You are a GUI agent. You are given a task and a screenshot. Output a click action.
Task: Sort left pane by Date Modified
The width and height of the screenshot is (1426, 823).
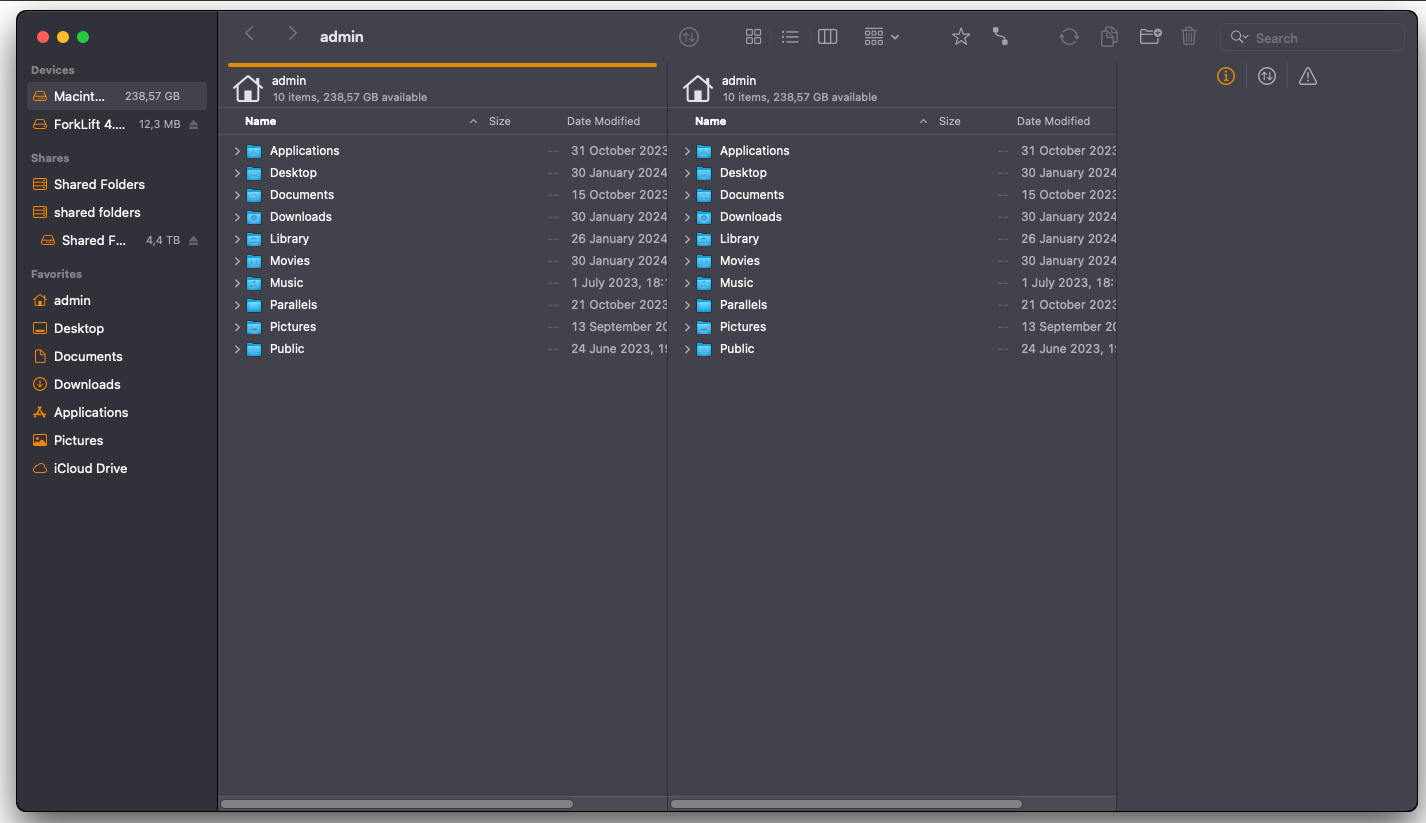coord(603,121)
